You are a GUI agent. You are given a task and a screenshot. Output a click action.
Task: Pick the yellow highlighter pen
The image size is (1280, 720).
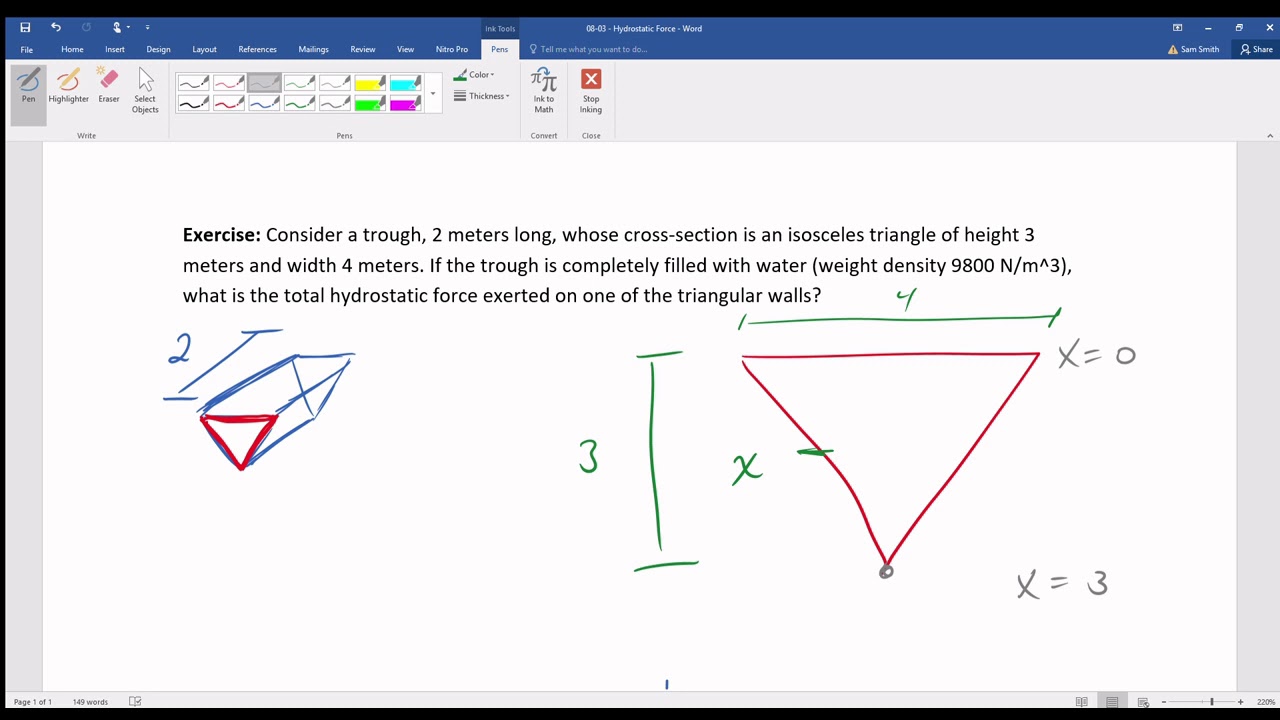click(370, 84)
